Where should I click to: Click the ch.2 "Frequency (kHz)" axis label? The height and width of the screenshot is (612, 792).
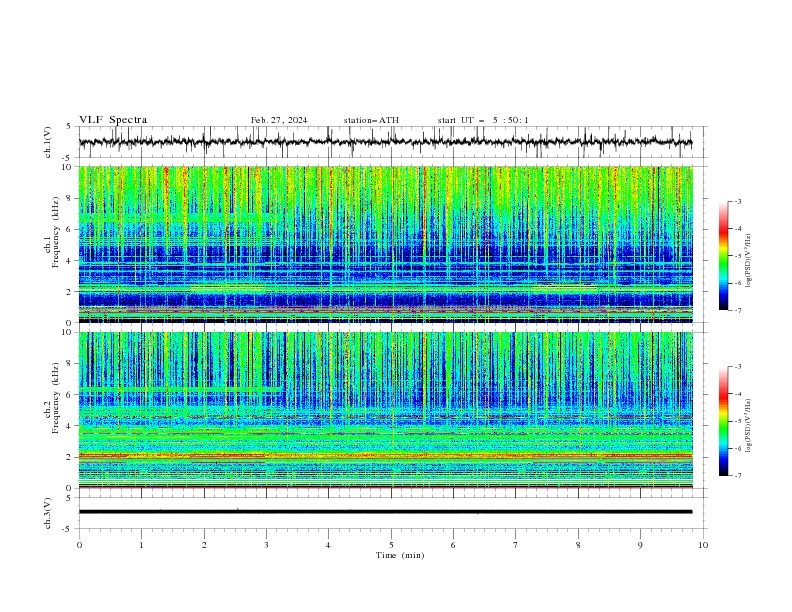coord(56,397)
